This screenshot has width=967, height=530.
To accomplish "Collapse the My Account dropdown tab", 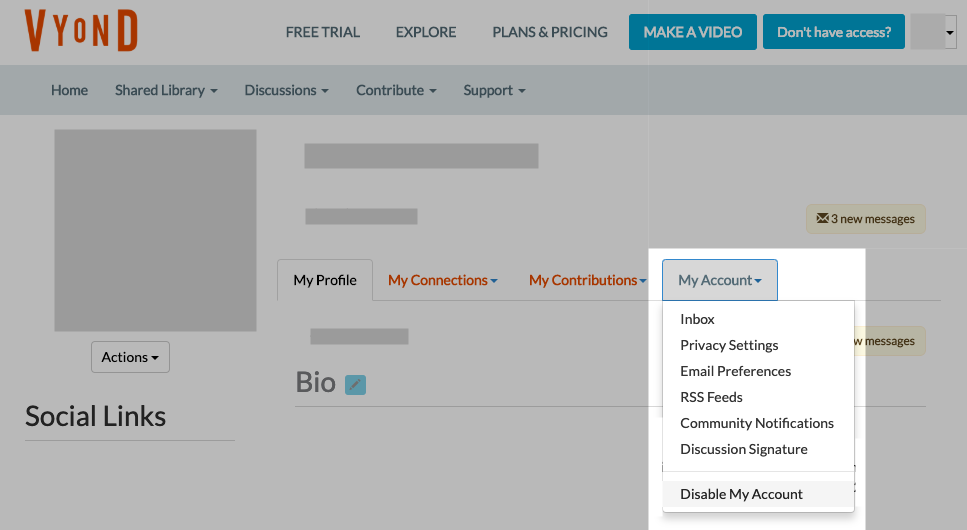I will (720, 280).
